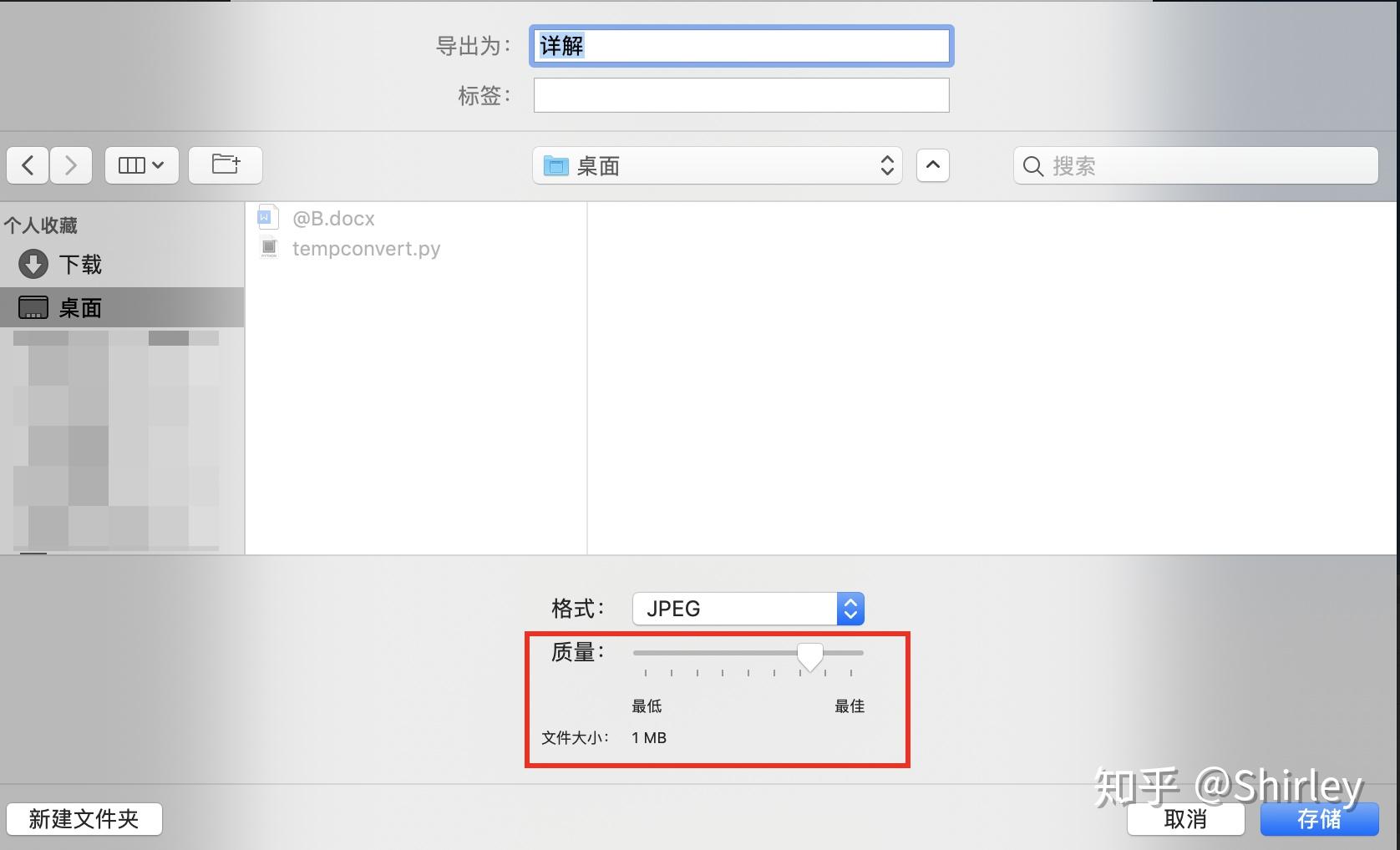The image size is (1400, 850).
Task: Click the 取消 button
Action: click(1185, 818)
